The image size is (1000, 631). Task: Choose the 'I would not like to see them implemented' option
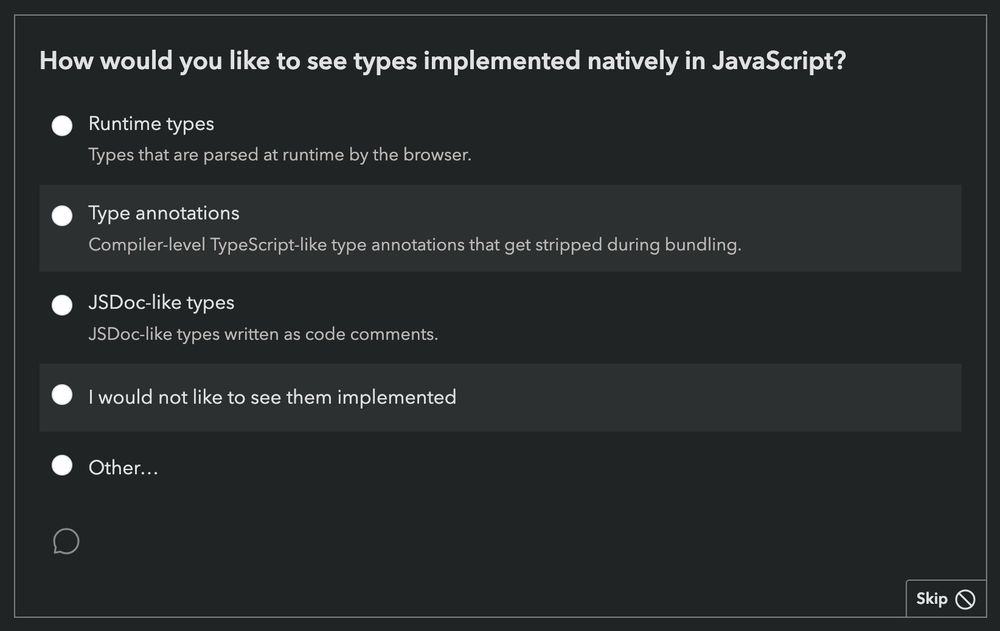62,395
